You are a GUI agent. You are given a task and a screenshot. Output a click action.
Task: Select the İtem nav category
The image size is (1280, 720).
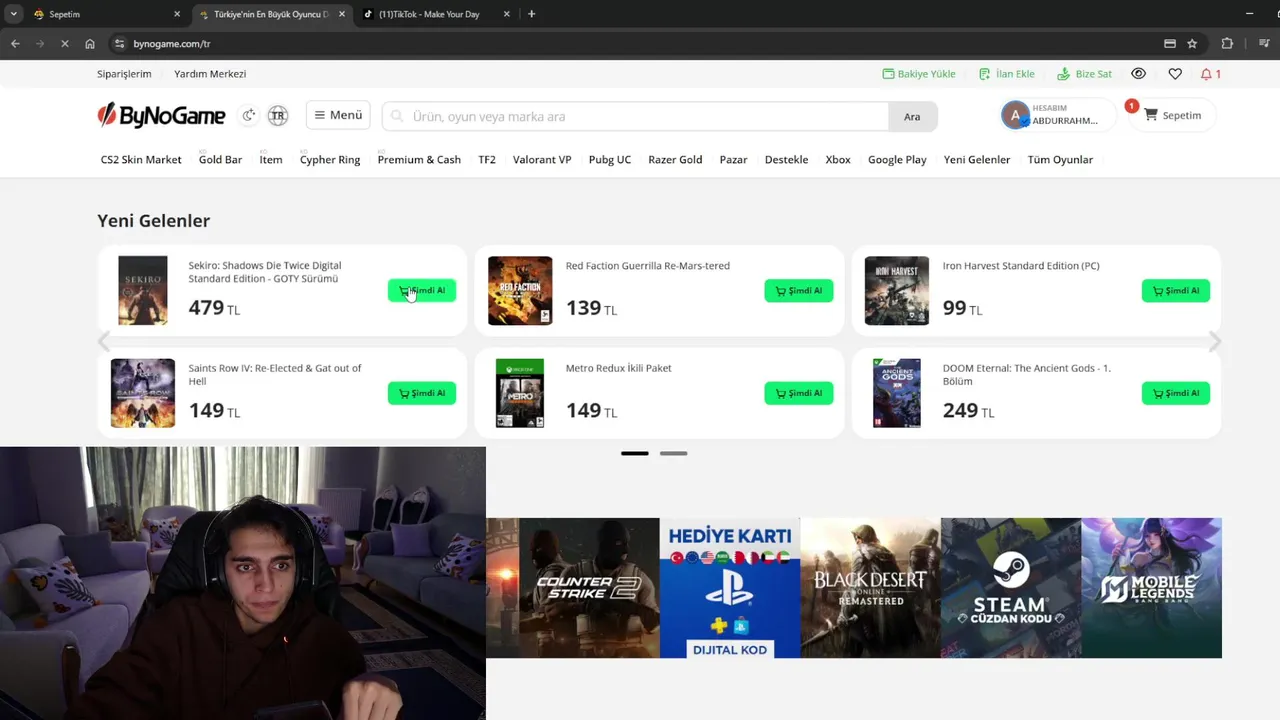(271, 160)
